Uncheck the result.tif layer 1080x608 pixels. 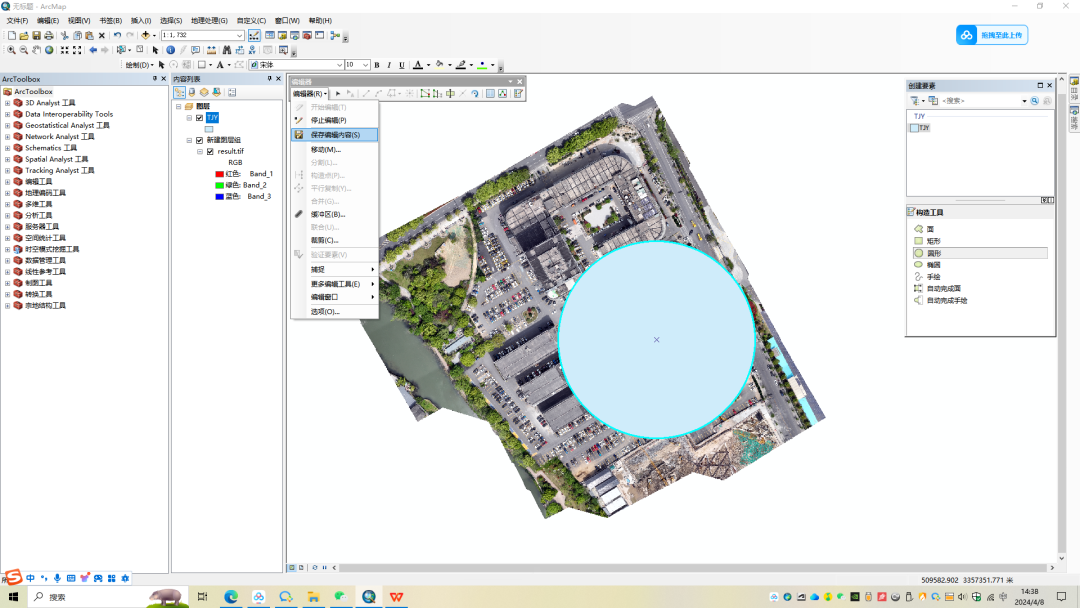coord(211,151)
